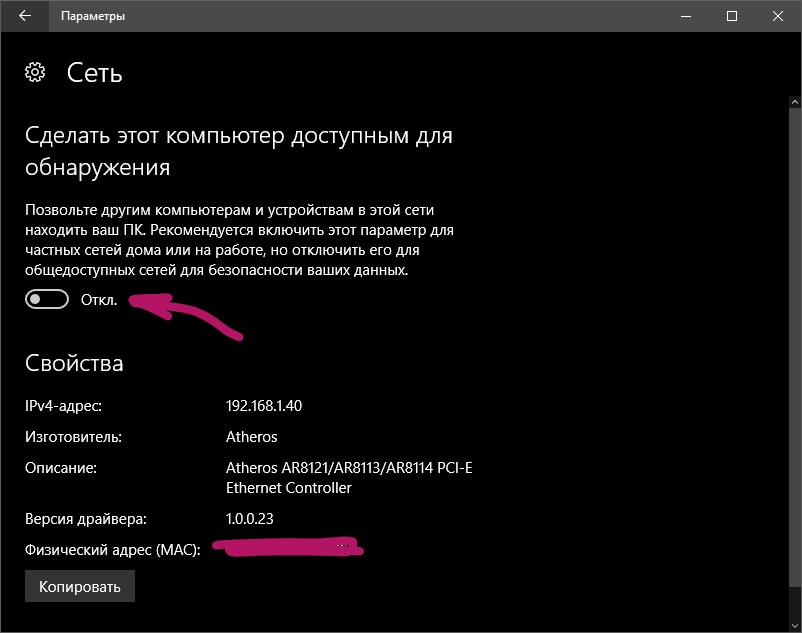The image size is (802, 633).
Task: Click the Параметры window title
Action: [93, 16]
